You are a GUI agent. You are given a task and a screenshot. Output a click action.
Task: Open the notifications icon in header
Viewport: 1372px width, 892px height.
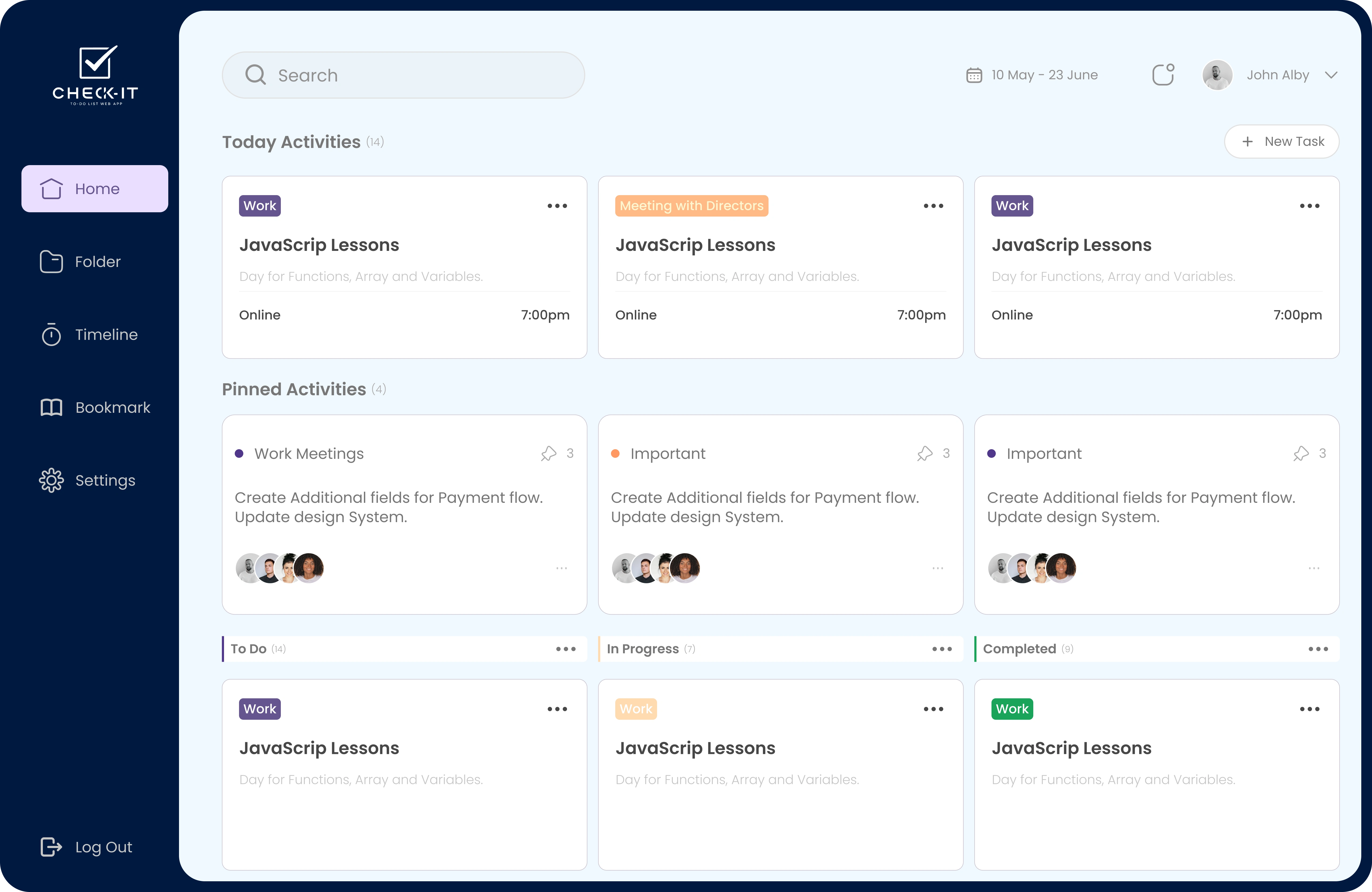tap(1163, 75)
